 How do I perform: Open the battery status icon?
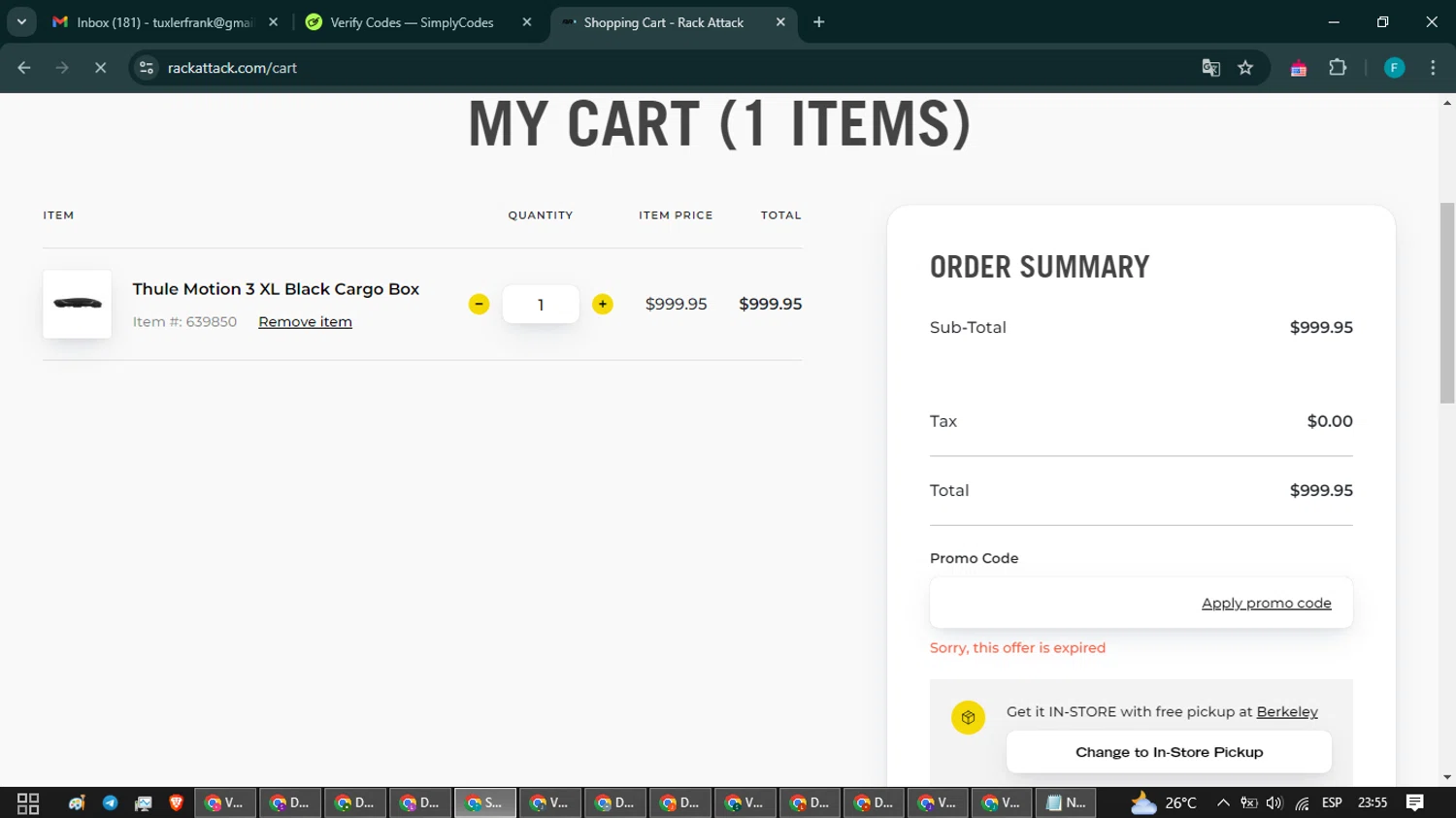[1249, 803]
